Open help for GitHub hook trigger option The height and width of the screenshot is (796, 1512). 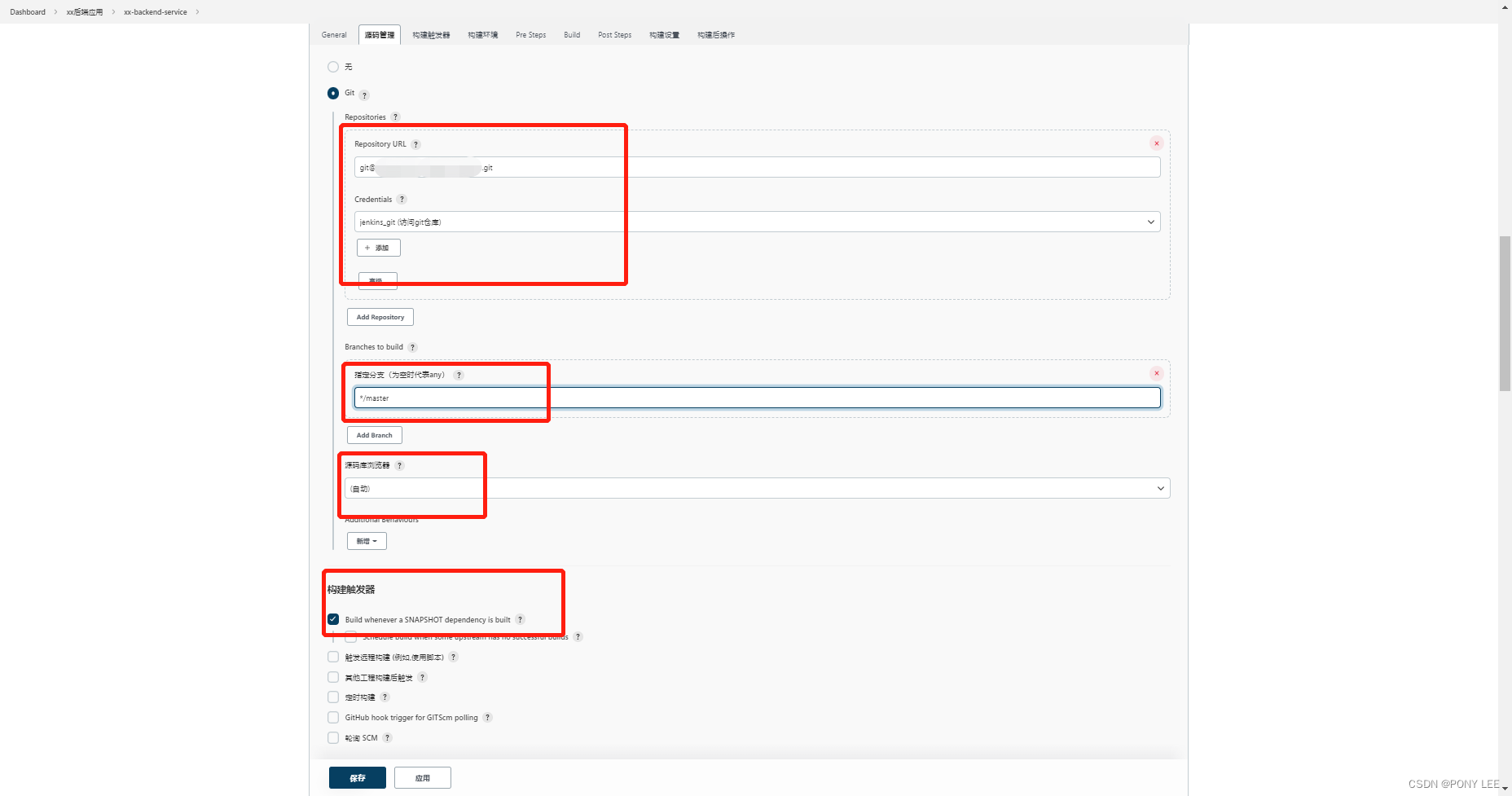pos(487,718)
